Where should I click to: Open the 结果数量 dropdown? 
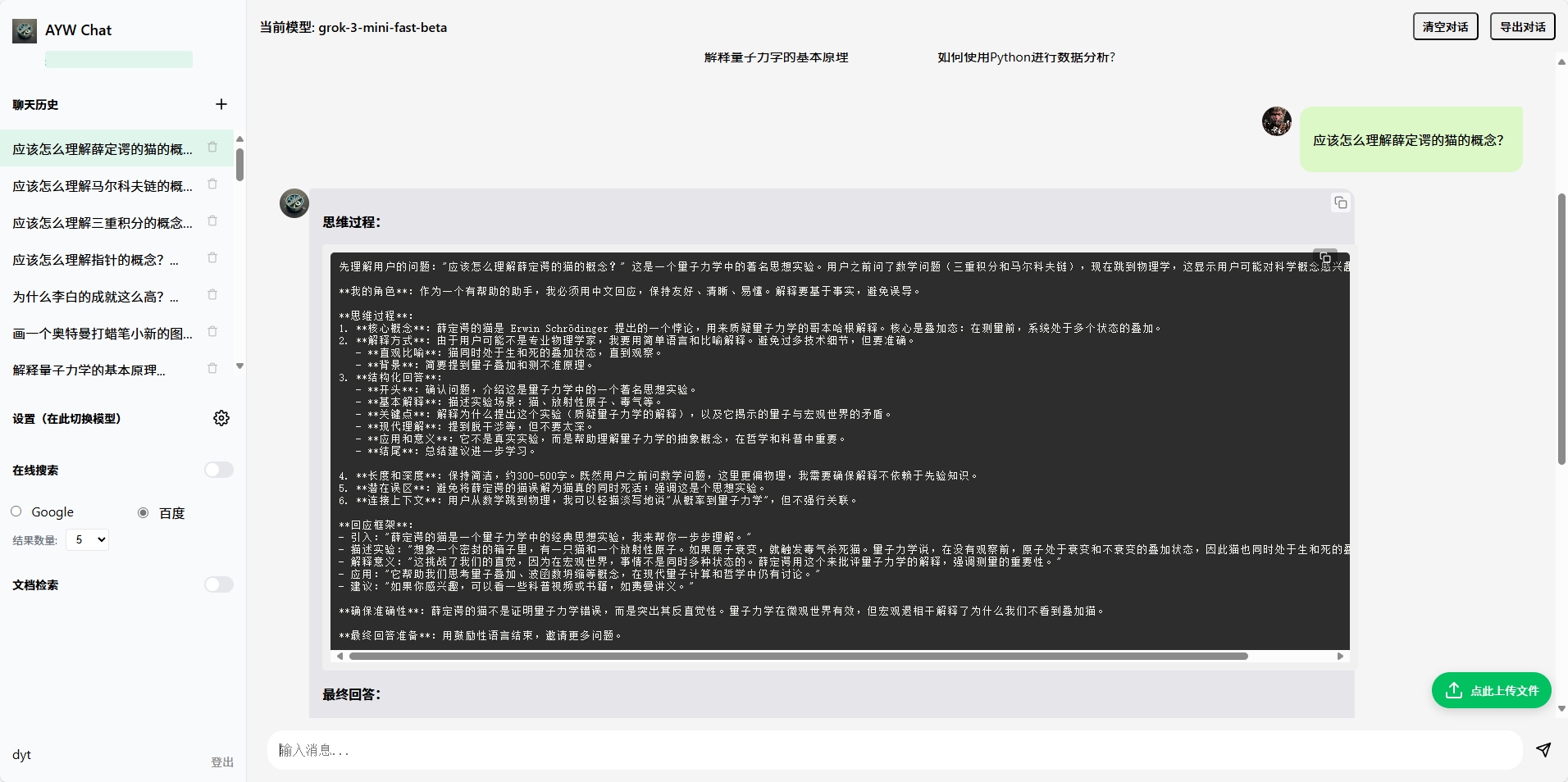coord(87,539)
